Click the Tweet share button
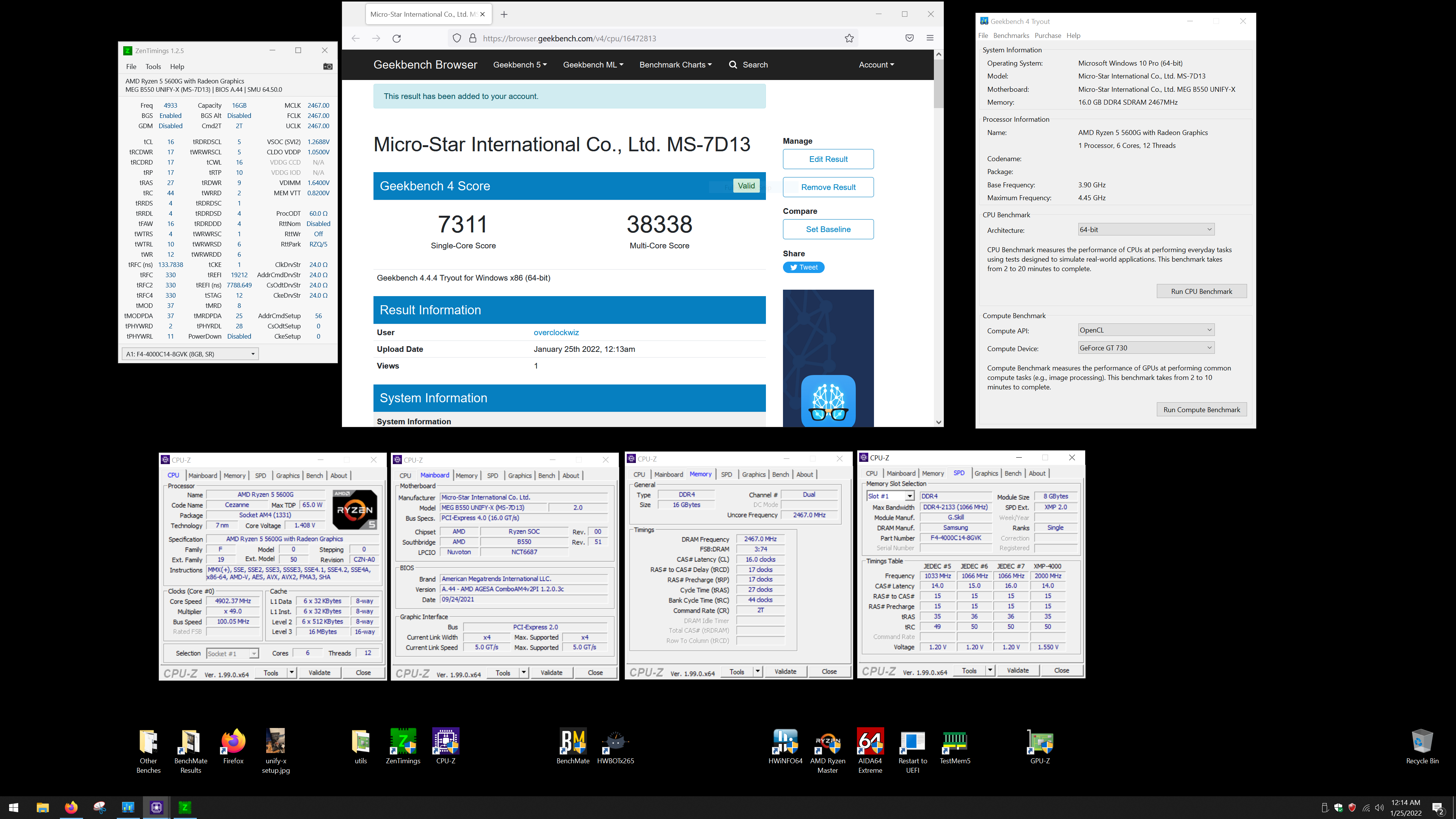The height and width of the screenshot is (819, 1456). (803, 267)
